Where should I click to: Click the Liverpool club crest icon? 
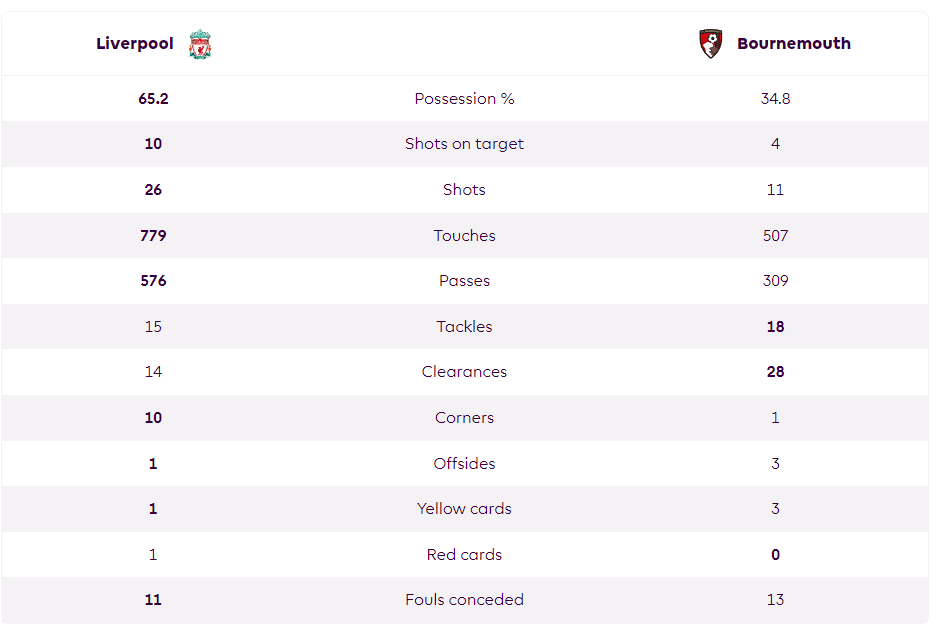point(200,44)
